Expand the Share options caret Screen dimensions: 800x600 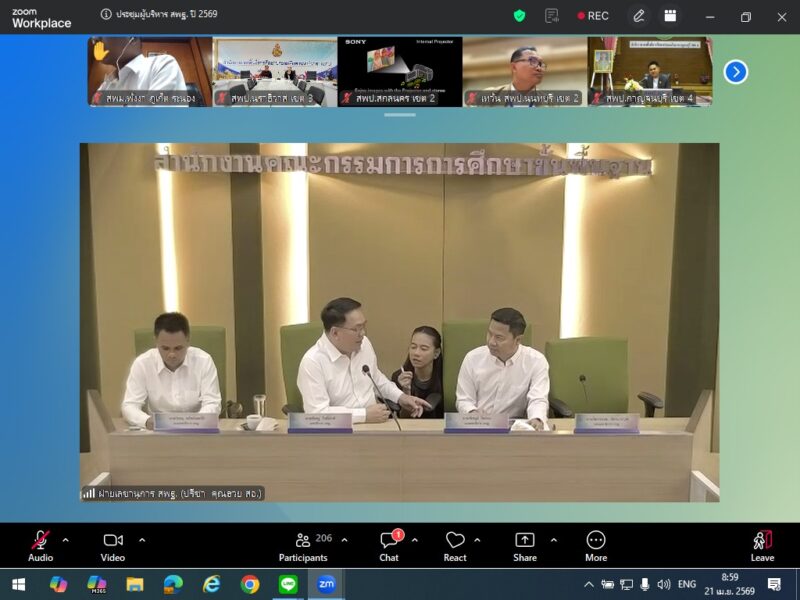click(x=553, y=540)
